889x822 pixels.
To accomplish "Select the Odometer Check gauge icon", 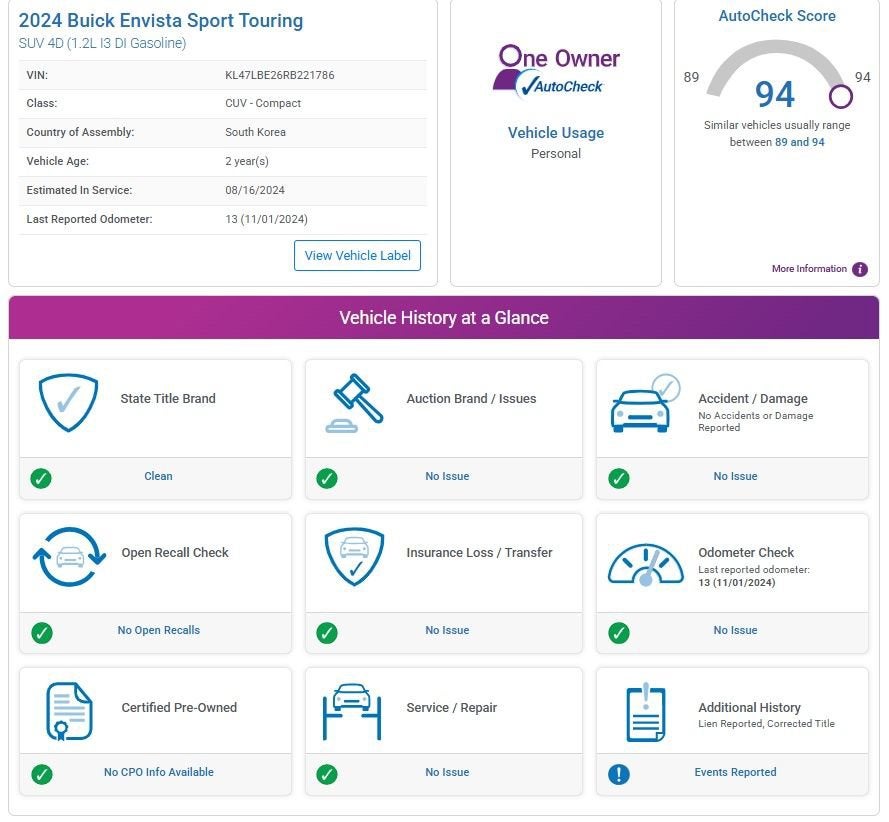I will [645, 565].
